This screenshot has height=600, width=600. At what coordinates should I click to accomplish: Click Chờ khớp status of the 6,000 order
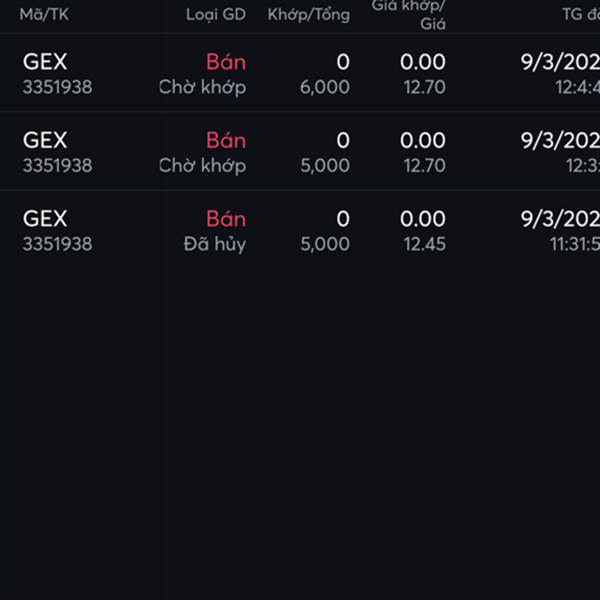[202, 87]
